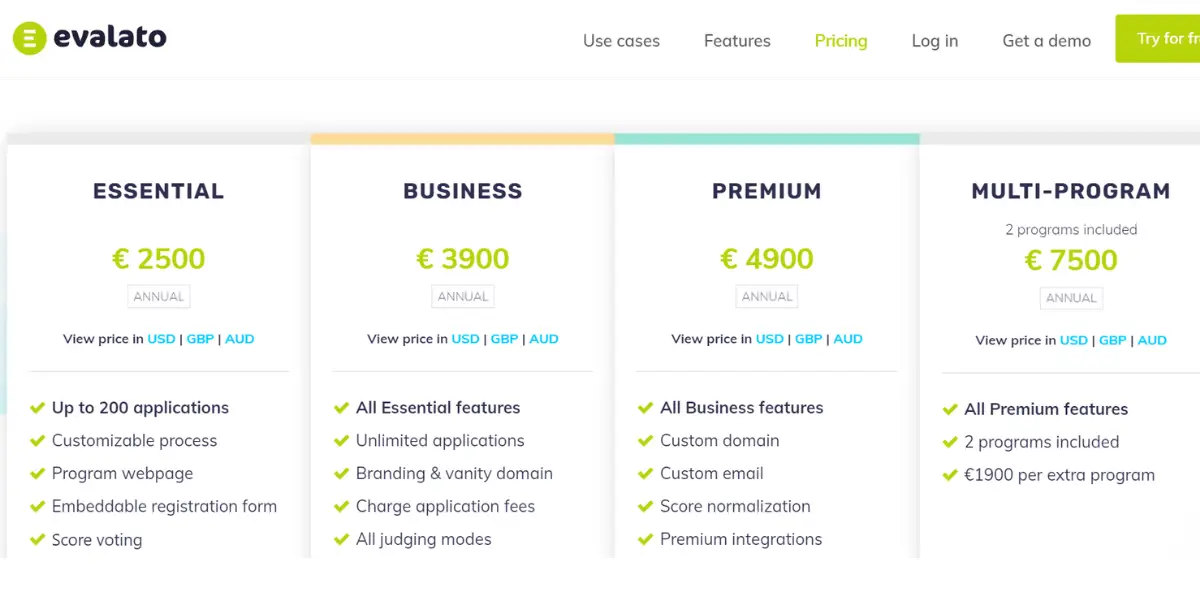Viewport: 1200px width, 600px height.
Task: Click checkmark icon beside Up to 200 applications
Action: click(x=37, y=408)
